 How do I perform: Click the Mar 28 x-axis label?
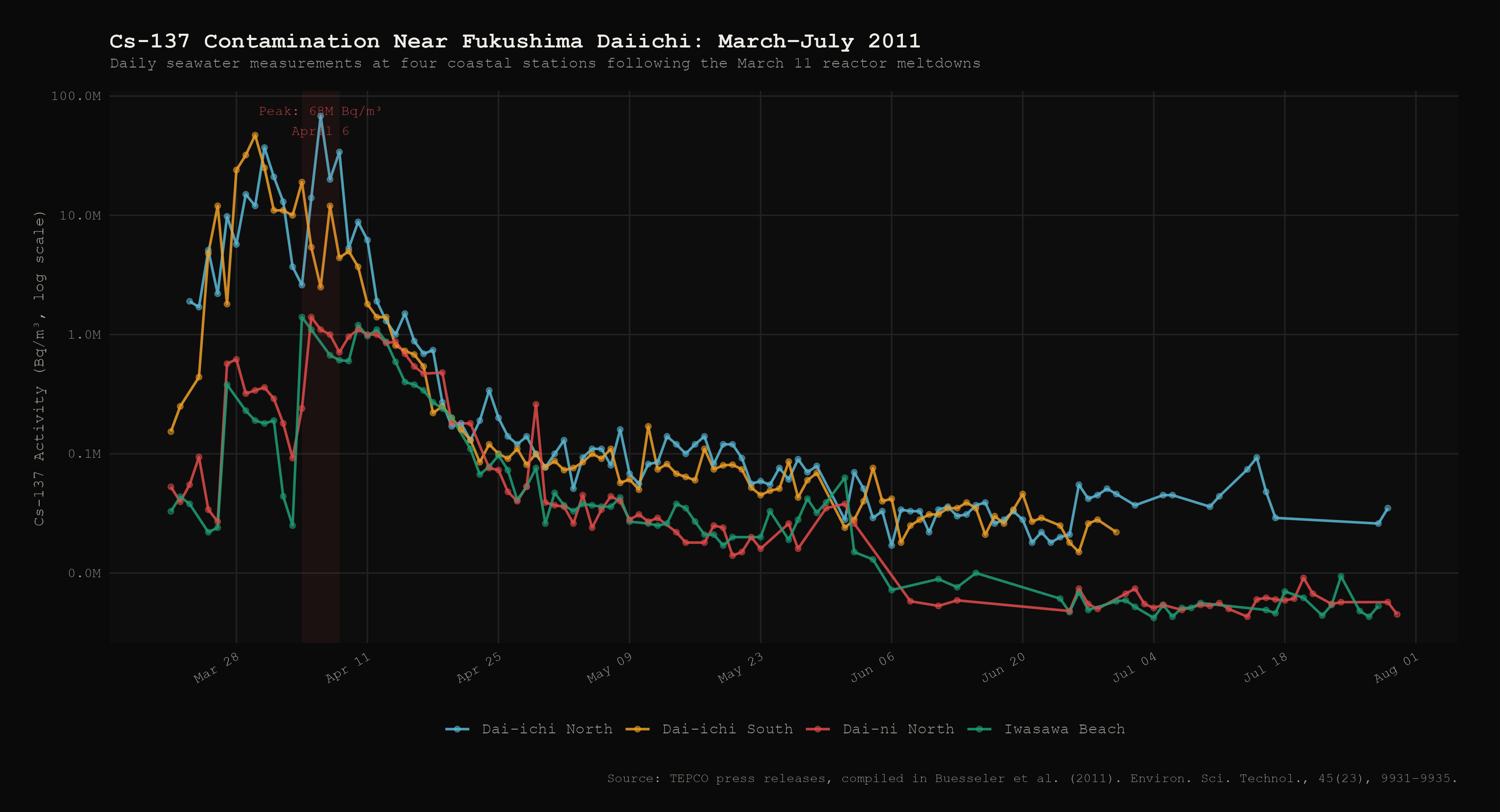click(217, 668)
